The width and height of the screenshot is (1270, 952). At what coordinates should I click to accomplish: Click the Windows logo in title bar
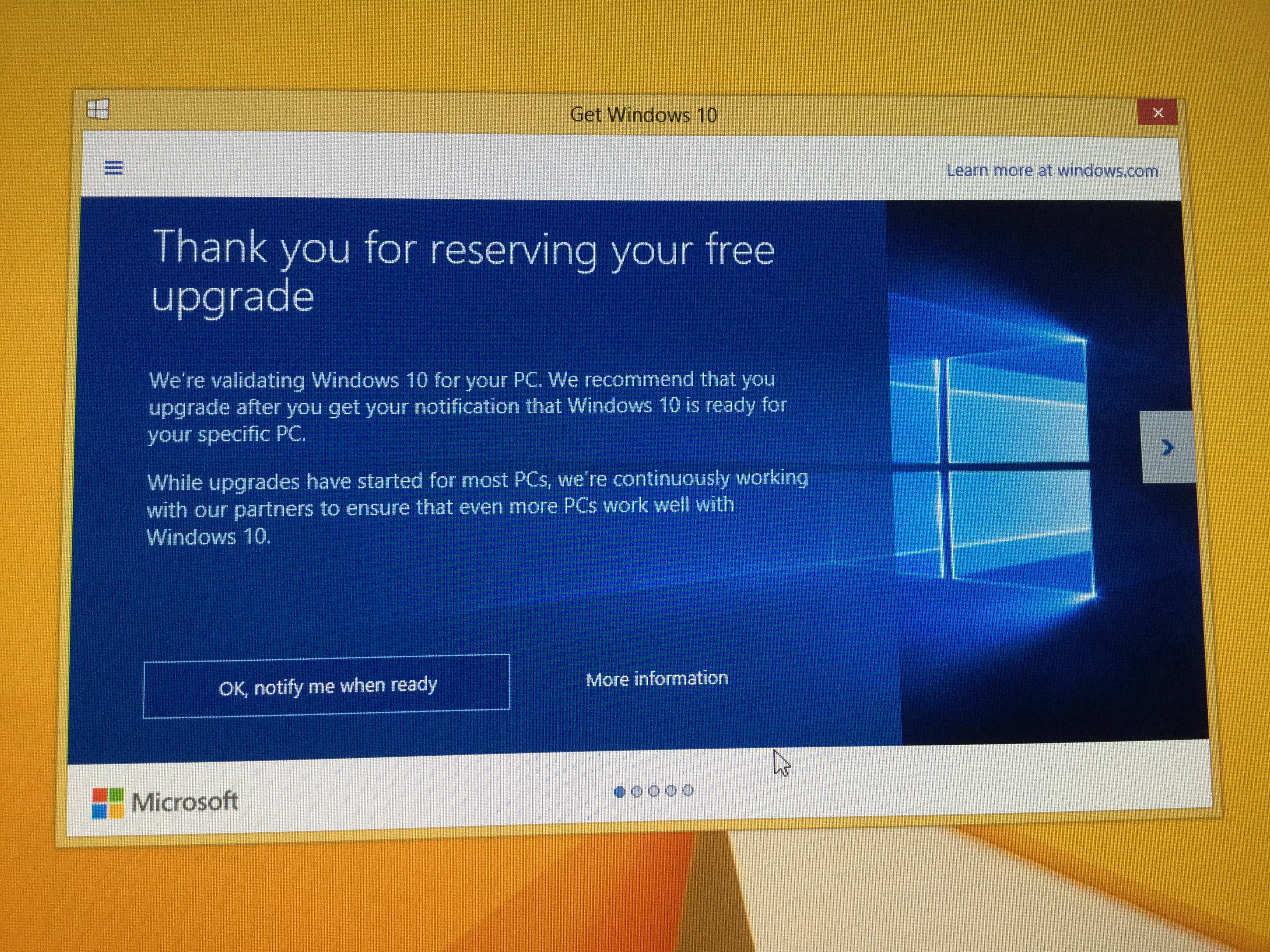(x=98, y=109)
